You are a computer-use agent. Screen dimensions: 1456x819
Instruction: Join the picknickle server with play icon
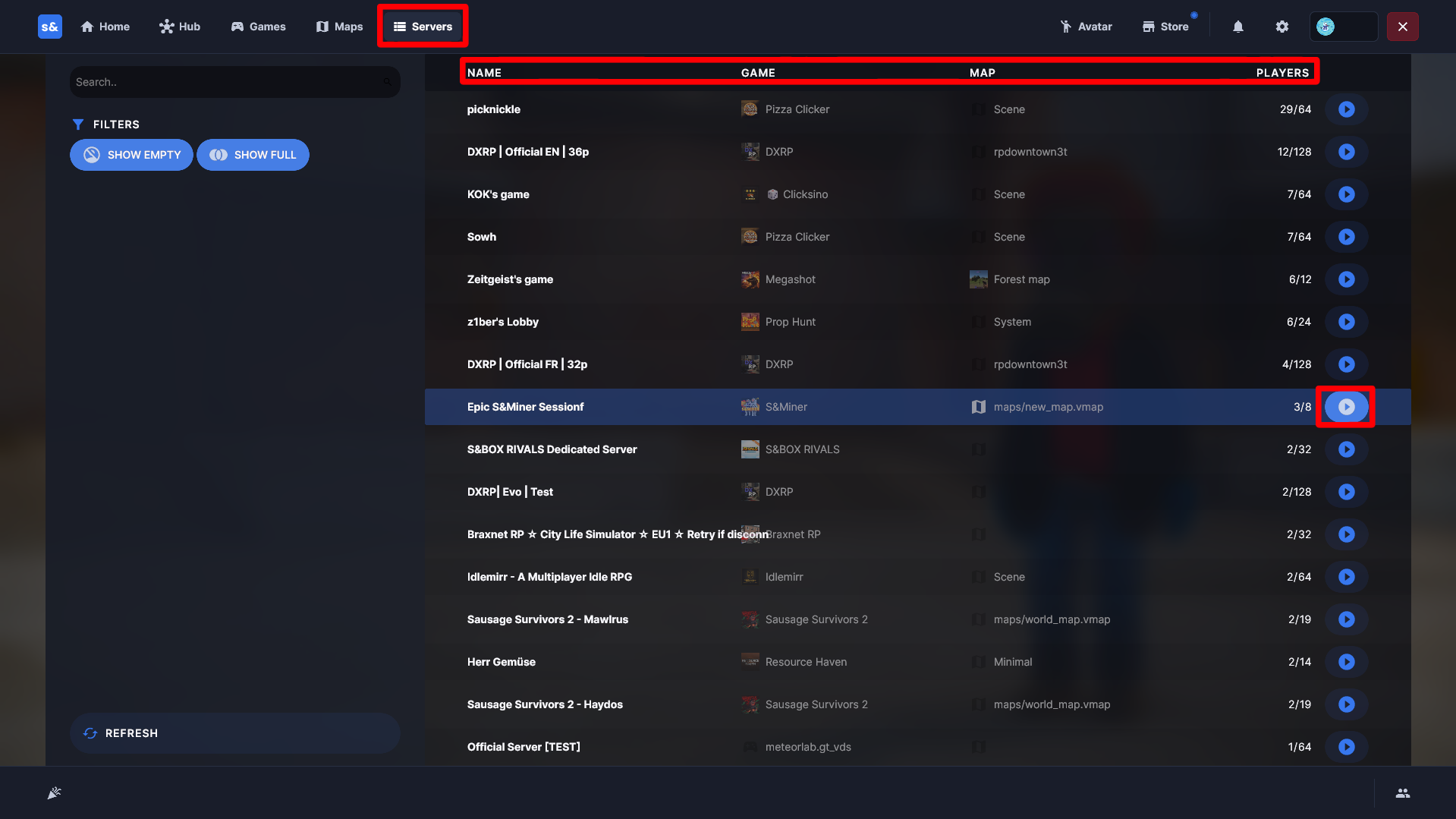click(x=1347, y=109)
